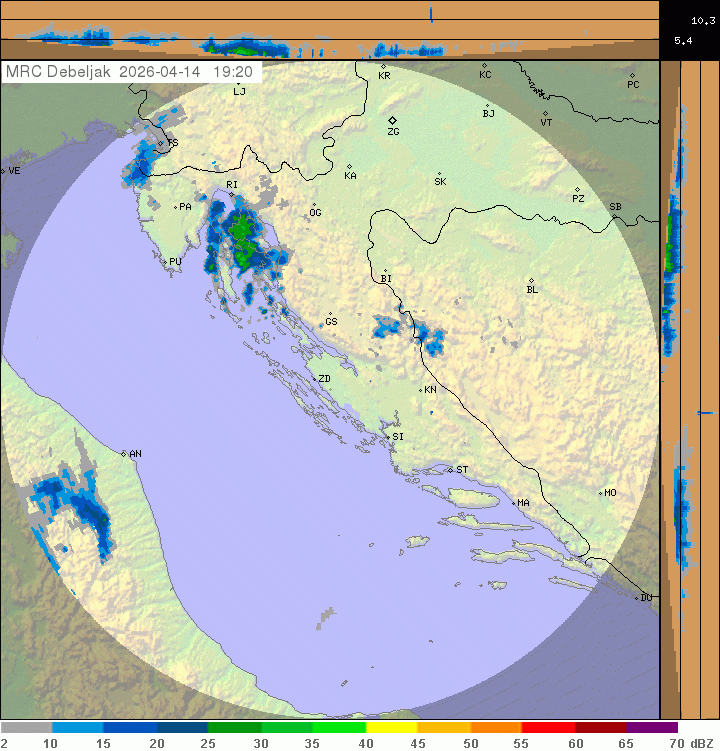Click the gray 2 dBZ legend swatch

click(x=26, y=728)
